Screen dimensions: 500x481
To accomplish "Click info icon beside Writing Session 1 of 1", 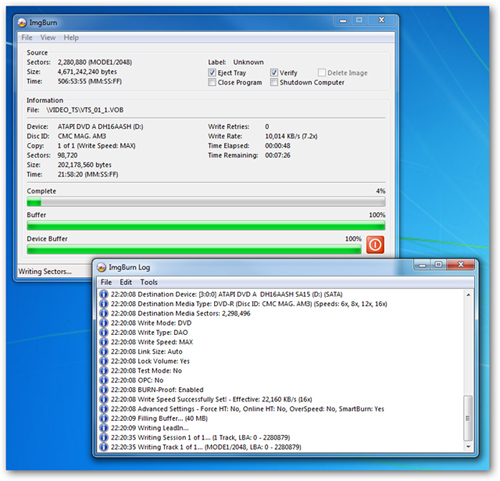I will (104, 438).
